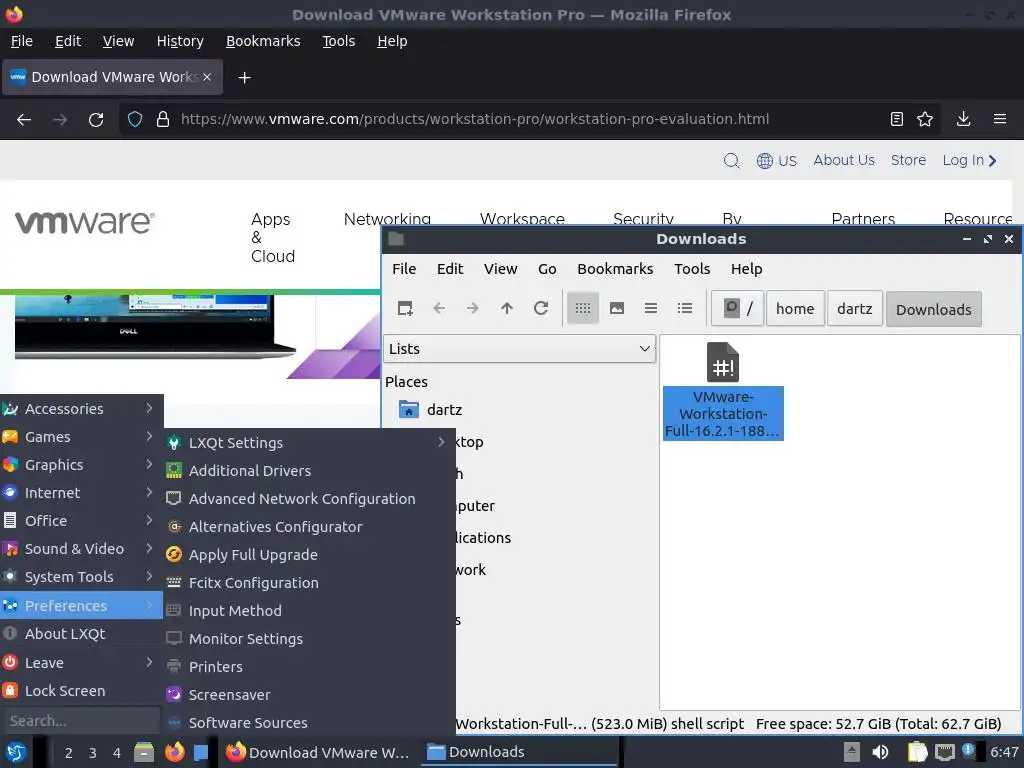Create new tab in file manager
The height and width of the screenshot is (768, 1024).
[405, 308]
